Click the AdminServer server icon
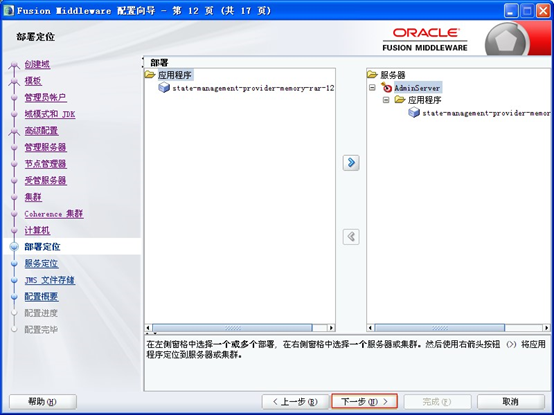This screenshot has height=415, width=554. (387, 87)
